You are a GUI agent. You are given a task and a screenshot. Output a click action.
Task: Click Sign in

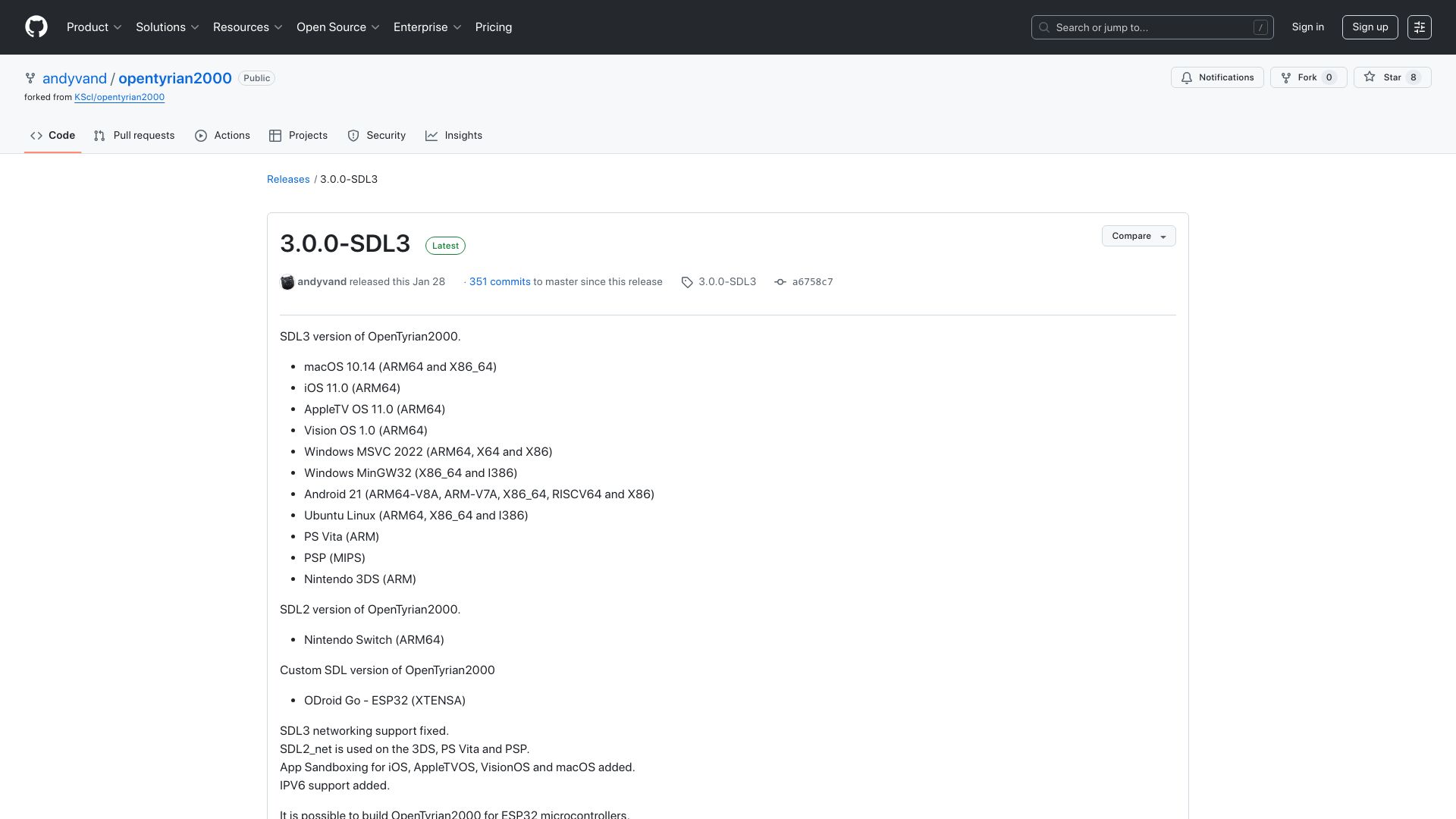tap(1308, 27)
